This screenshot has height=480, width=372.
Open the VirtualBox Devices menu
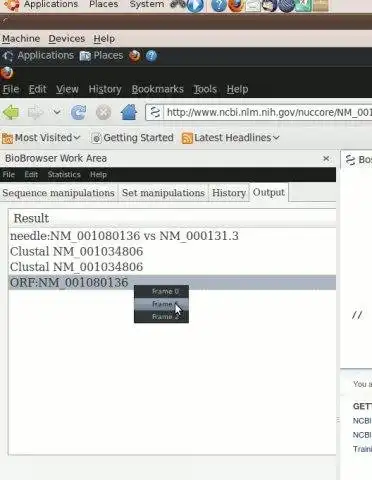pyautogui.click(x=67, y=39)
